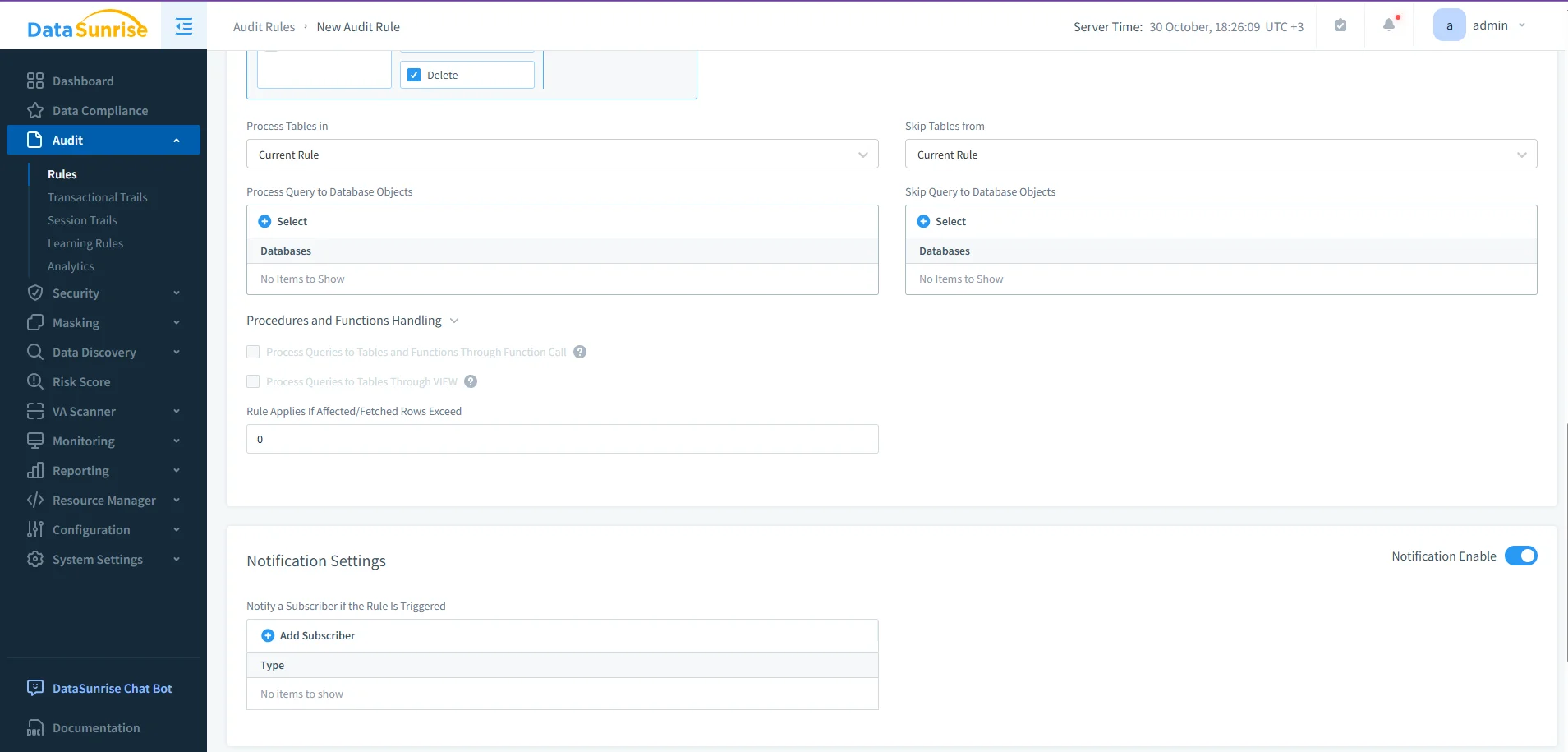Open the Skip Tables from dropdown

pos(1221,154)
